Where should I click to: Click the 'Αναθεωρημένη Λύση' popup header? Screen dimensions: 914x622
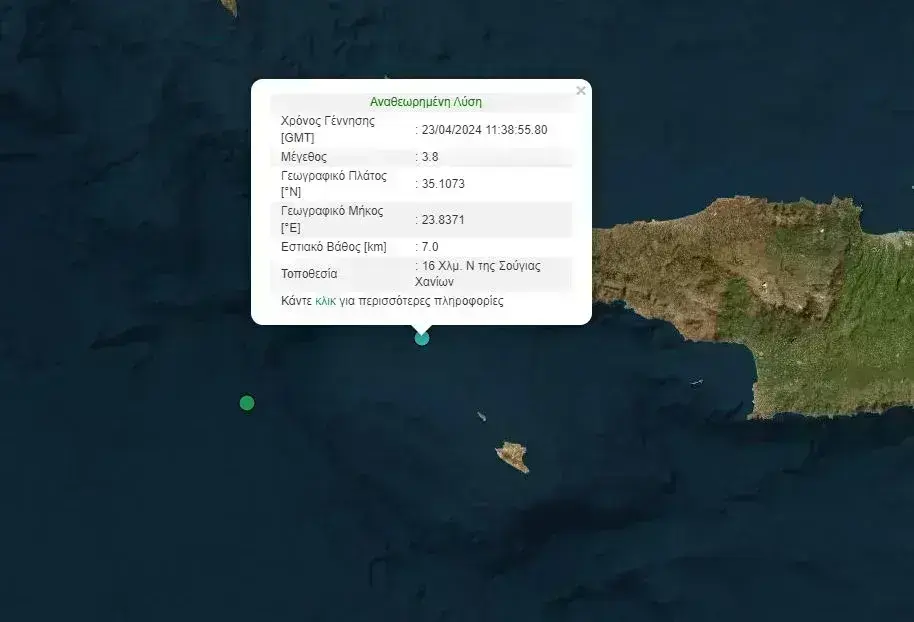click(426, 102)
